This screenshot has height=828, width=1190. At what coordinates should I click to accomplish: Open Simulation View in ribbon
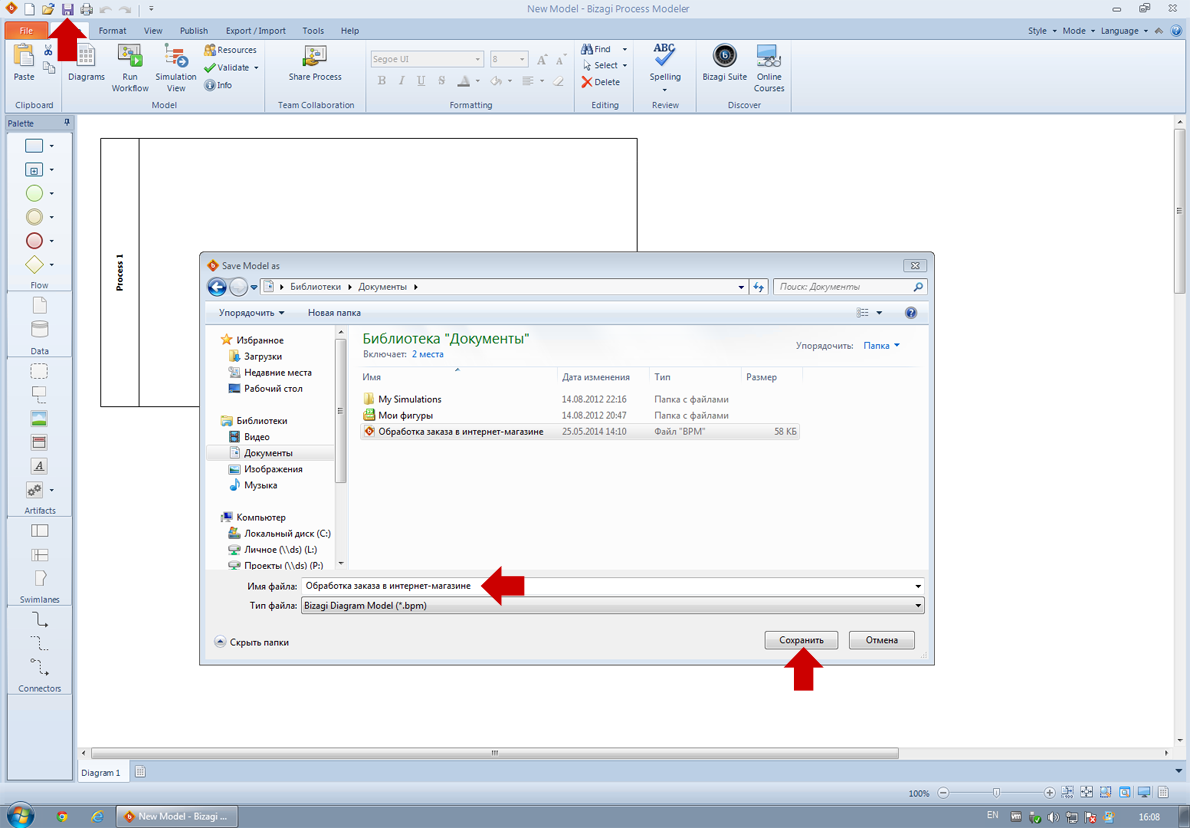point(175,68)
